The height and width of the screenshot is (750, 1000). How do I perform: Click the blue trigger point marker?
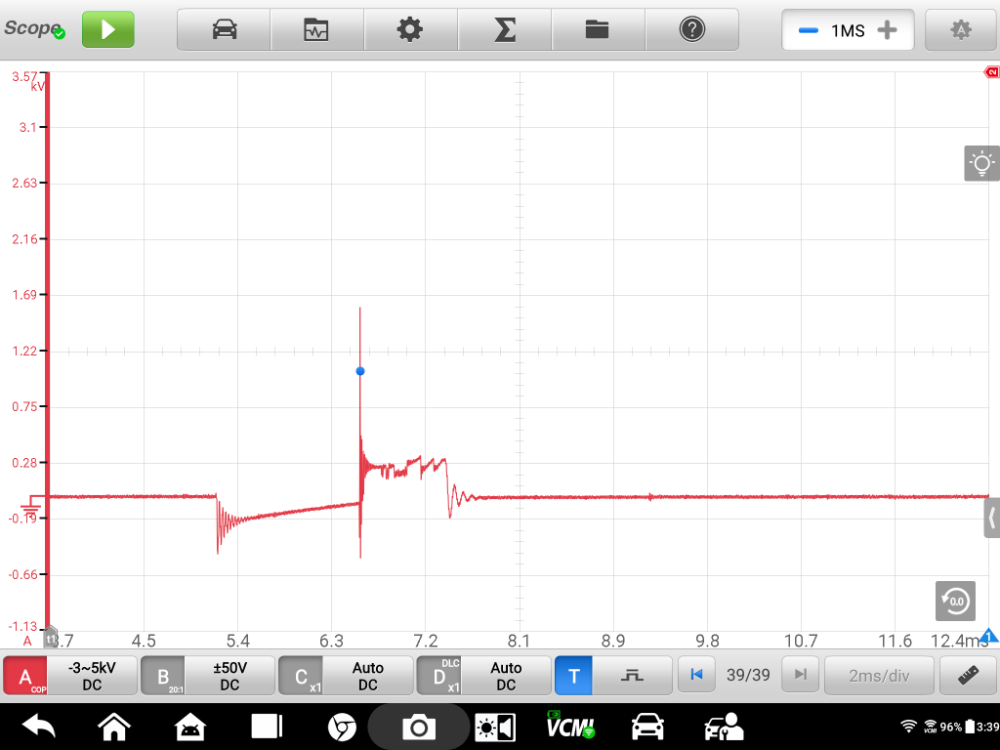click(x=360, y=371)
